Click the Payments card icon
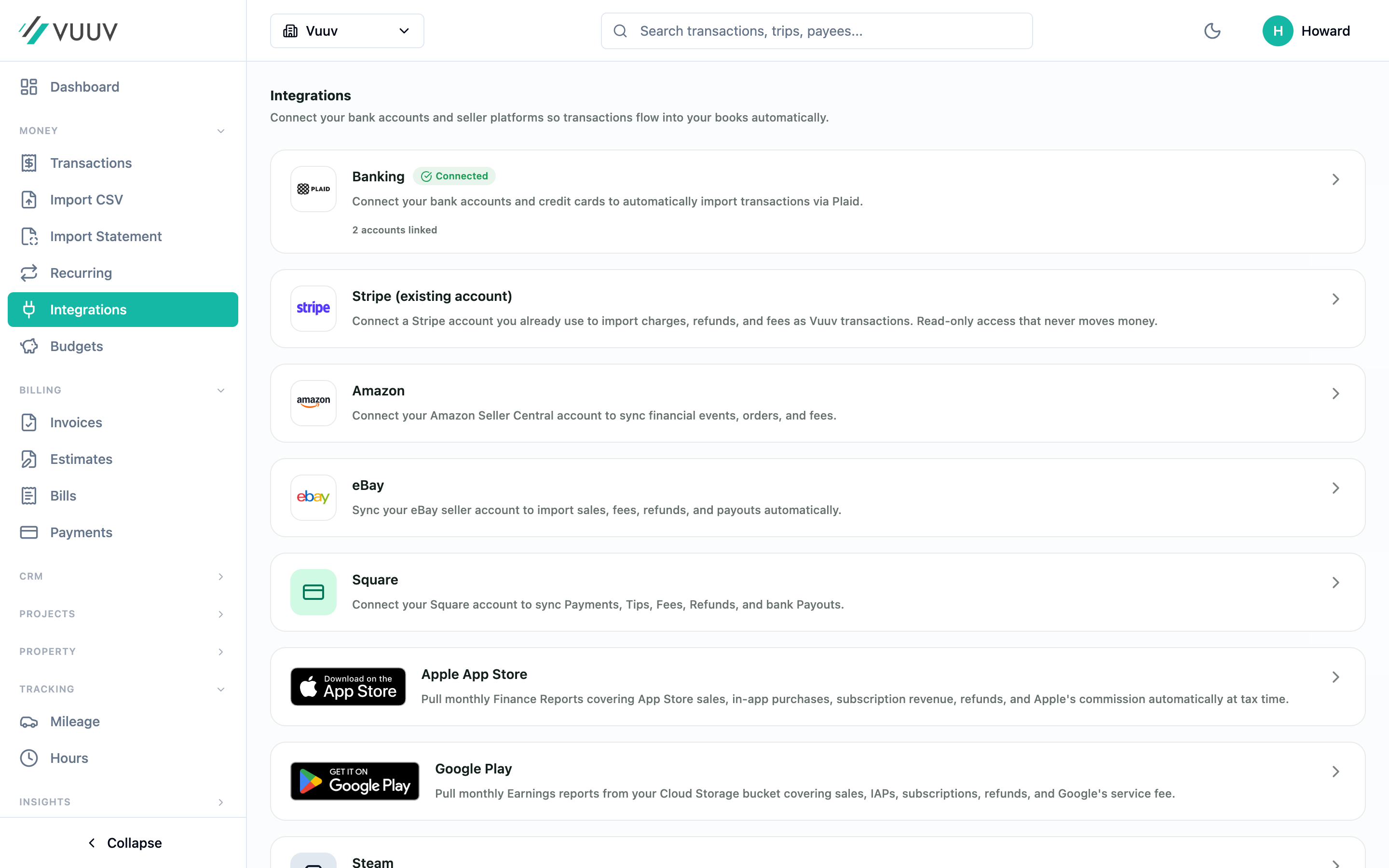The height and width of the screenshot is (868, 1389). (x=29, y=533)
